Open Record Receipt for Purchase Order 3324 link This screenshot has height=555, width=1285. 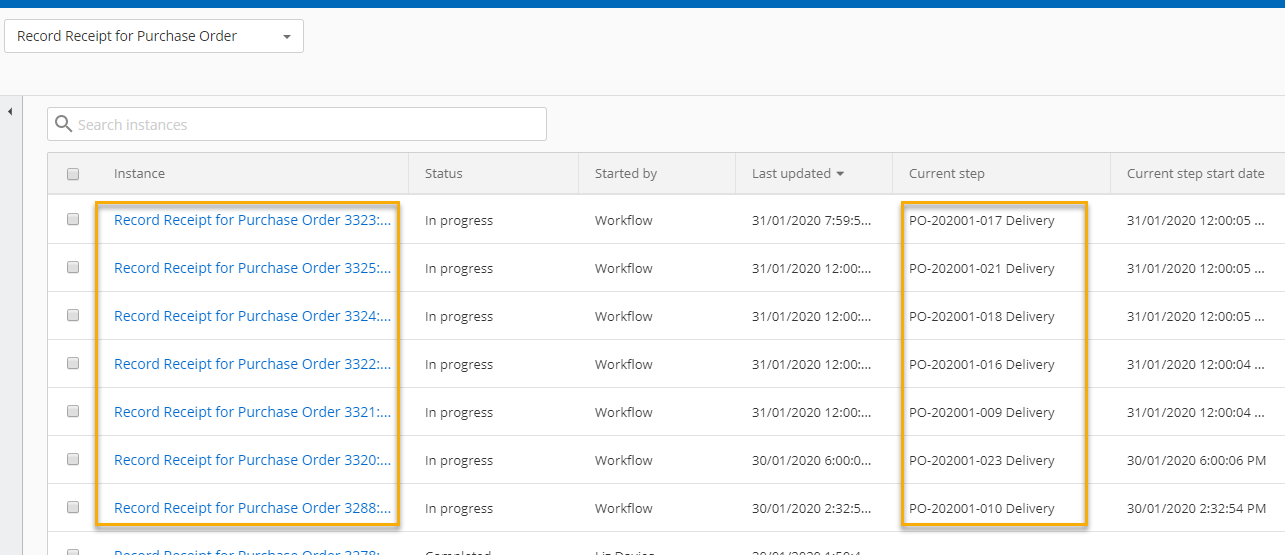pos(252,316)
